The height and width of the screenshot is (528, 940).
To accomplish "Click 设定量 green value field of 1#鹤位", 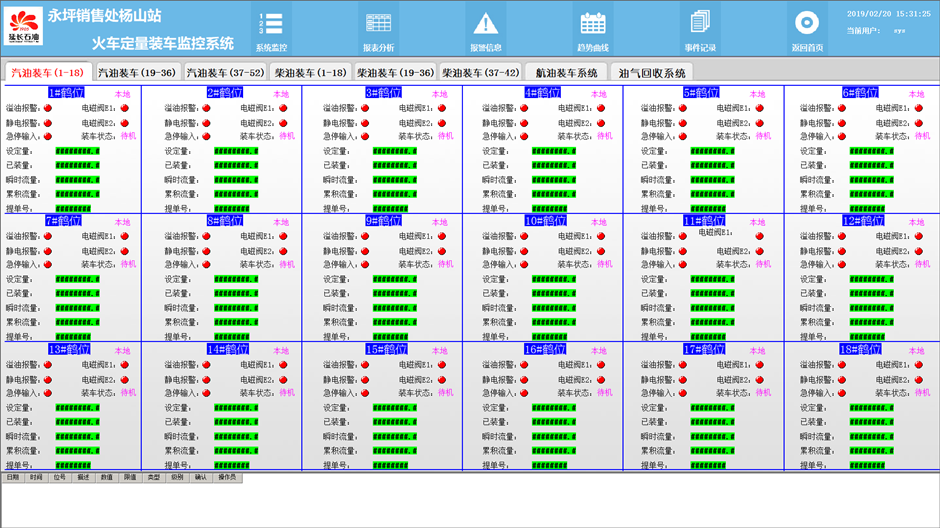I will click(77, 152).
